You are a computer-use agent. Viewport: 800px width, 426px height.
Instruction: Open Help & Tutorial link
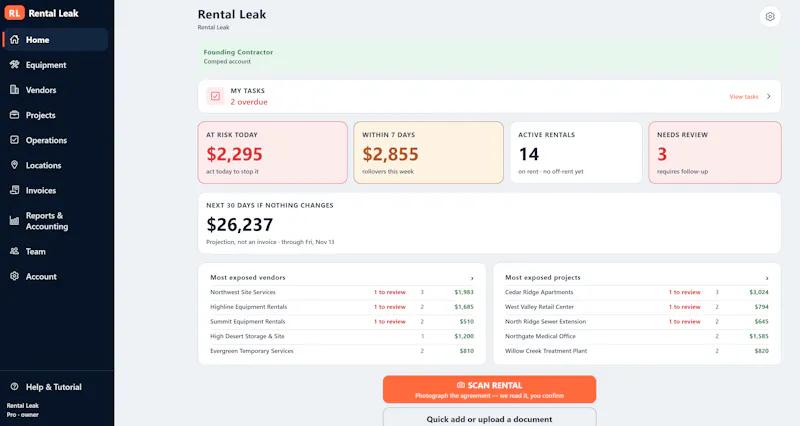click(x=55, y=387)
